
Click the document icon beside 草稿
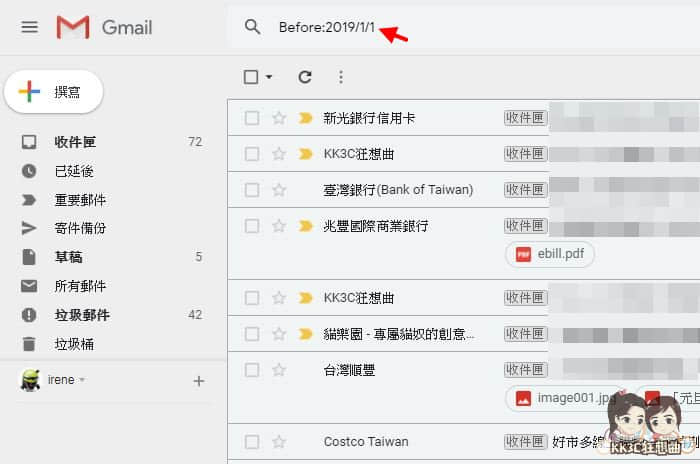pyautogui.click(x=29, y=257)
